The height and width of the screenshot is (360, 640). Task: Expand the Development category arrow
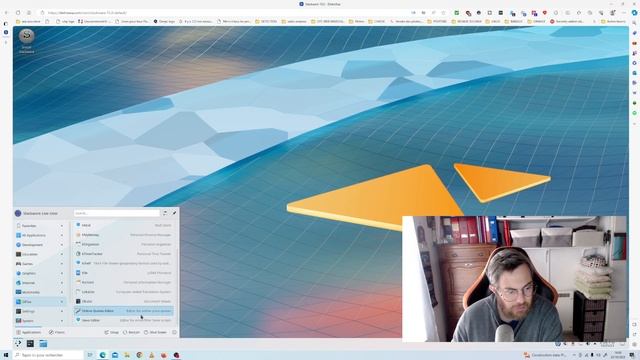62,244
